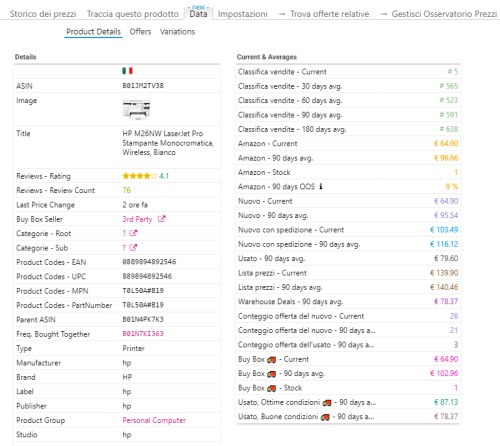This screenshot has width=500, height=446.
Task: Click external link icon next to 3rd Party
Action: 162,219
